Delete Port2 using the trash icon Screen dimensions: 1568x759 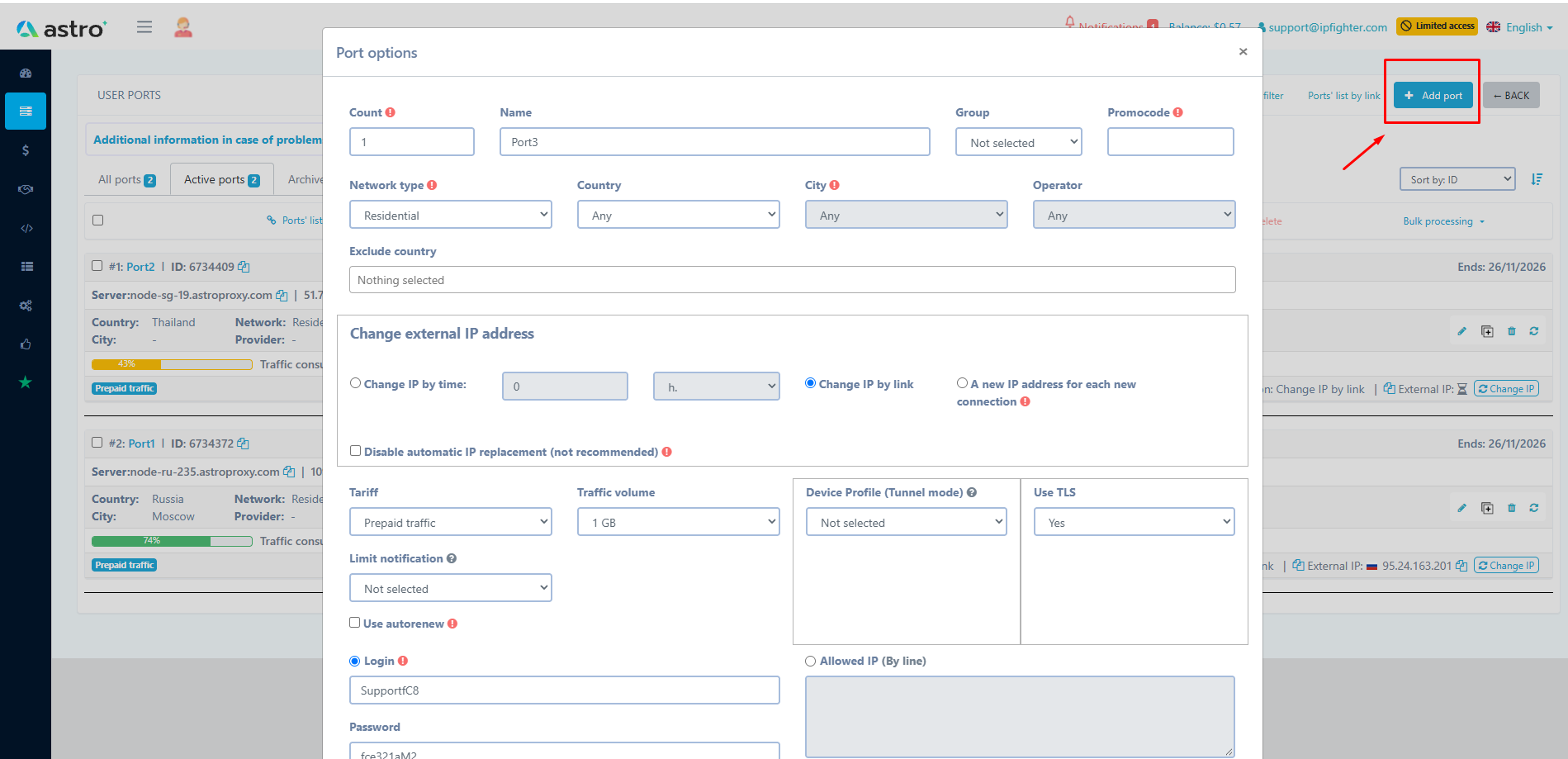(1512, 331)
